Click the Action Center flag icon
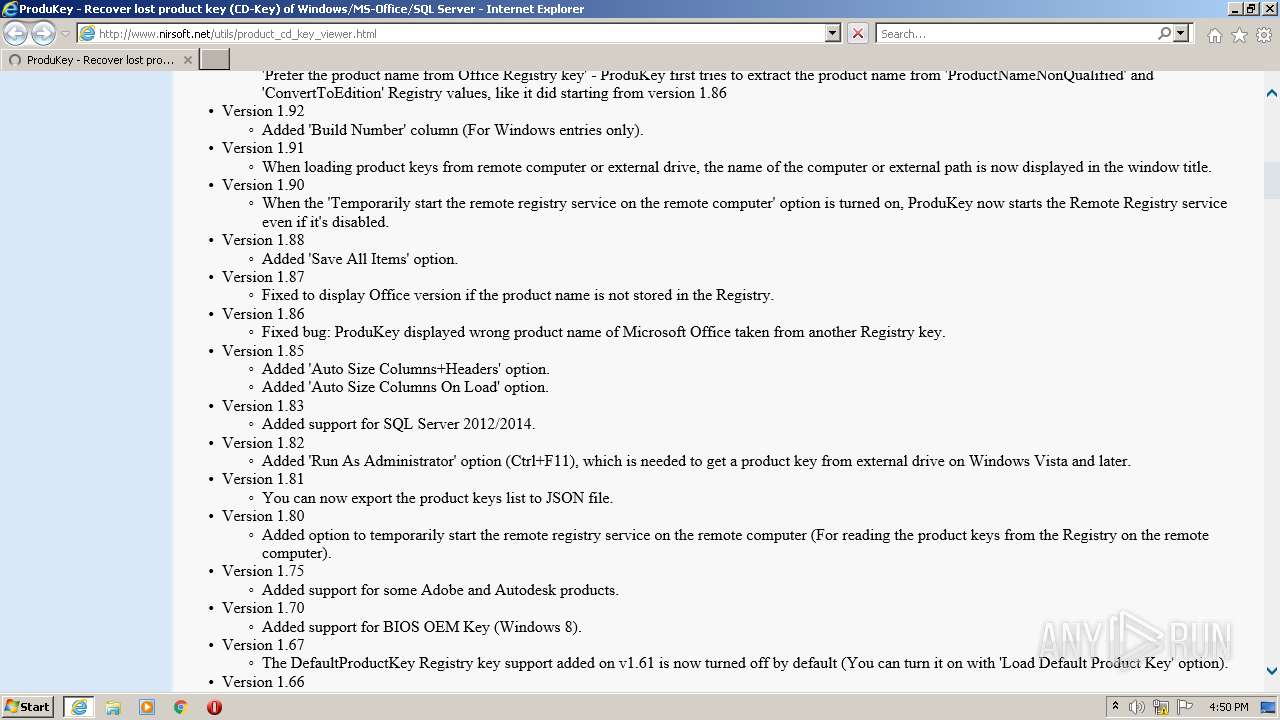The height and width of the screenshot is (720, 1280). (x=1184, y=707)
